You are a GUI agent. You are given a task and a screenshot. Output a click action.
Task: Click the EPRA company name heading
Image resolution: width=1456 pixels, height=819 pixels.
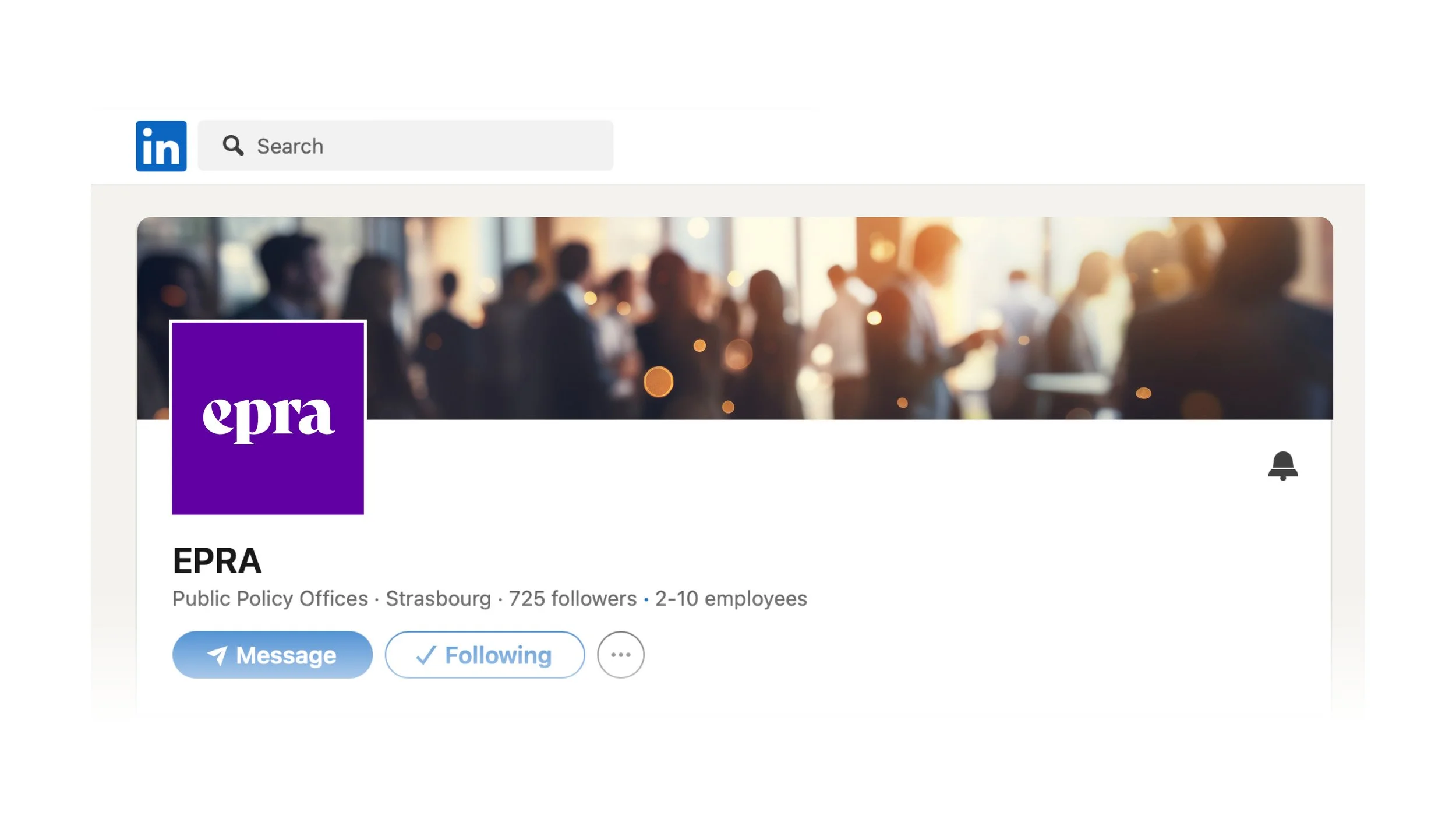[217, 561]
